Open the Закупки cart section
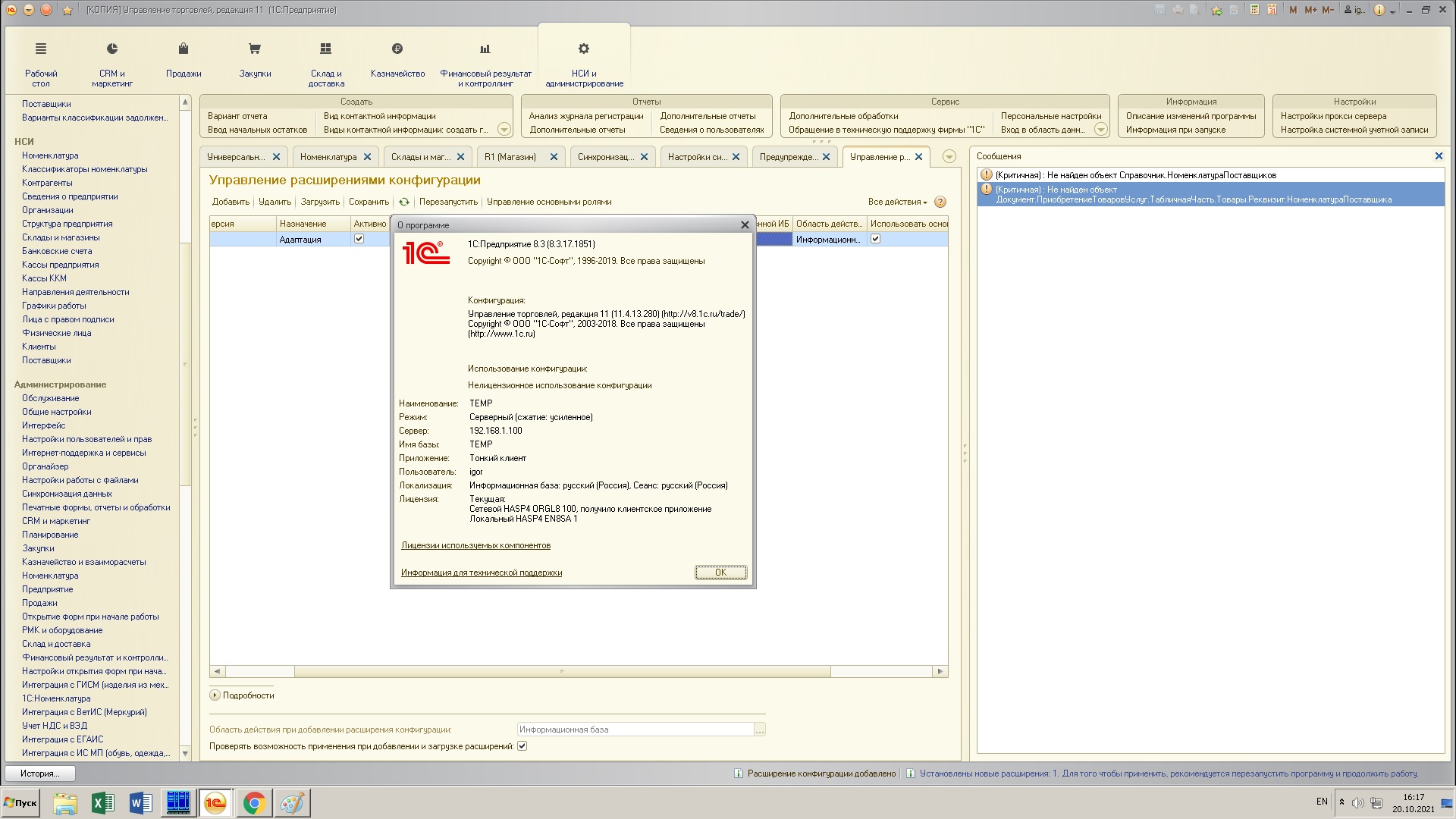 coord(255,61)
